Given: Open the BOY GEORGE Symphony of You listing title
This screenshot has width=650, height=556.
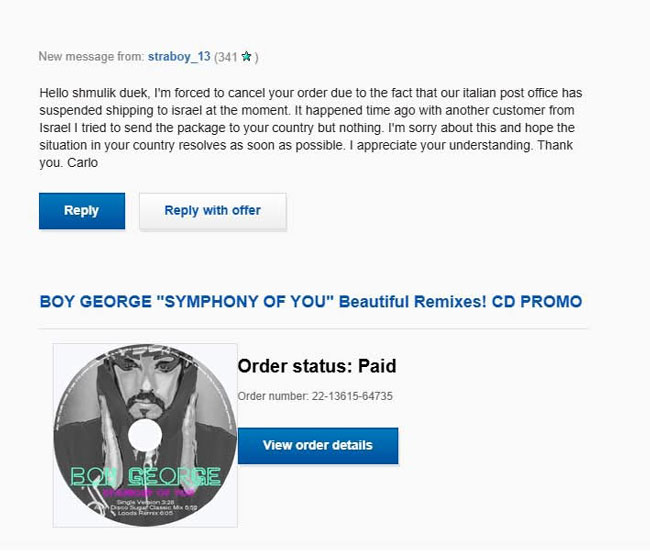Looking at the screenshot, I should [x=310, y=301].
